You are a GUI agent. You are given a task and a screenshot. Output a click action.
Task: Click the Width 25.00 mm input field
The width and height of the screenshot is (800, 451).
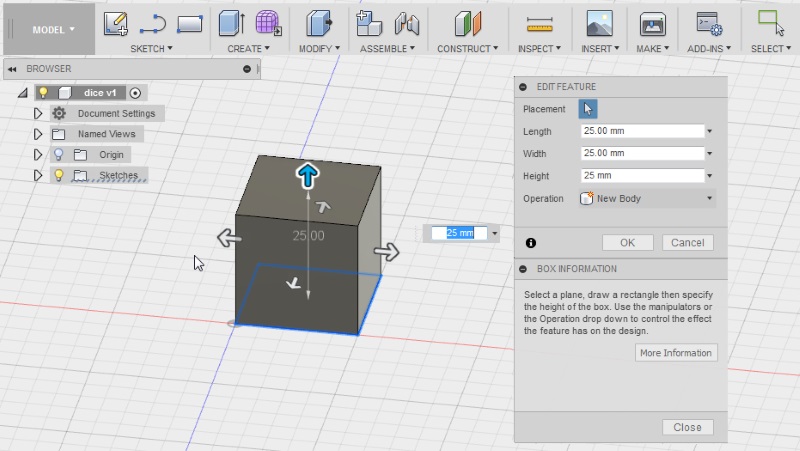(642, 153)
